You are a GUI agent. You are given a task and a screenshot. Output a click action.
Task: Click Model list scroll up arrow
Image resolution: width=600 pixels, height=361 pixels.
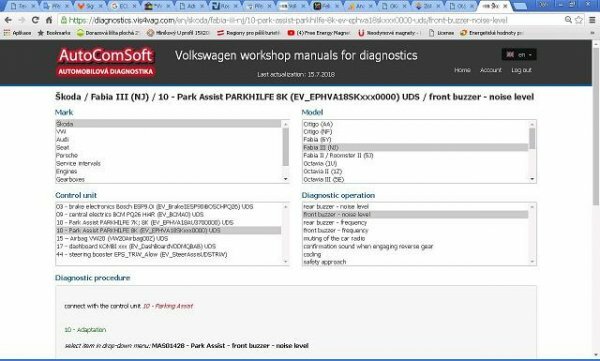(532, 124)
